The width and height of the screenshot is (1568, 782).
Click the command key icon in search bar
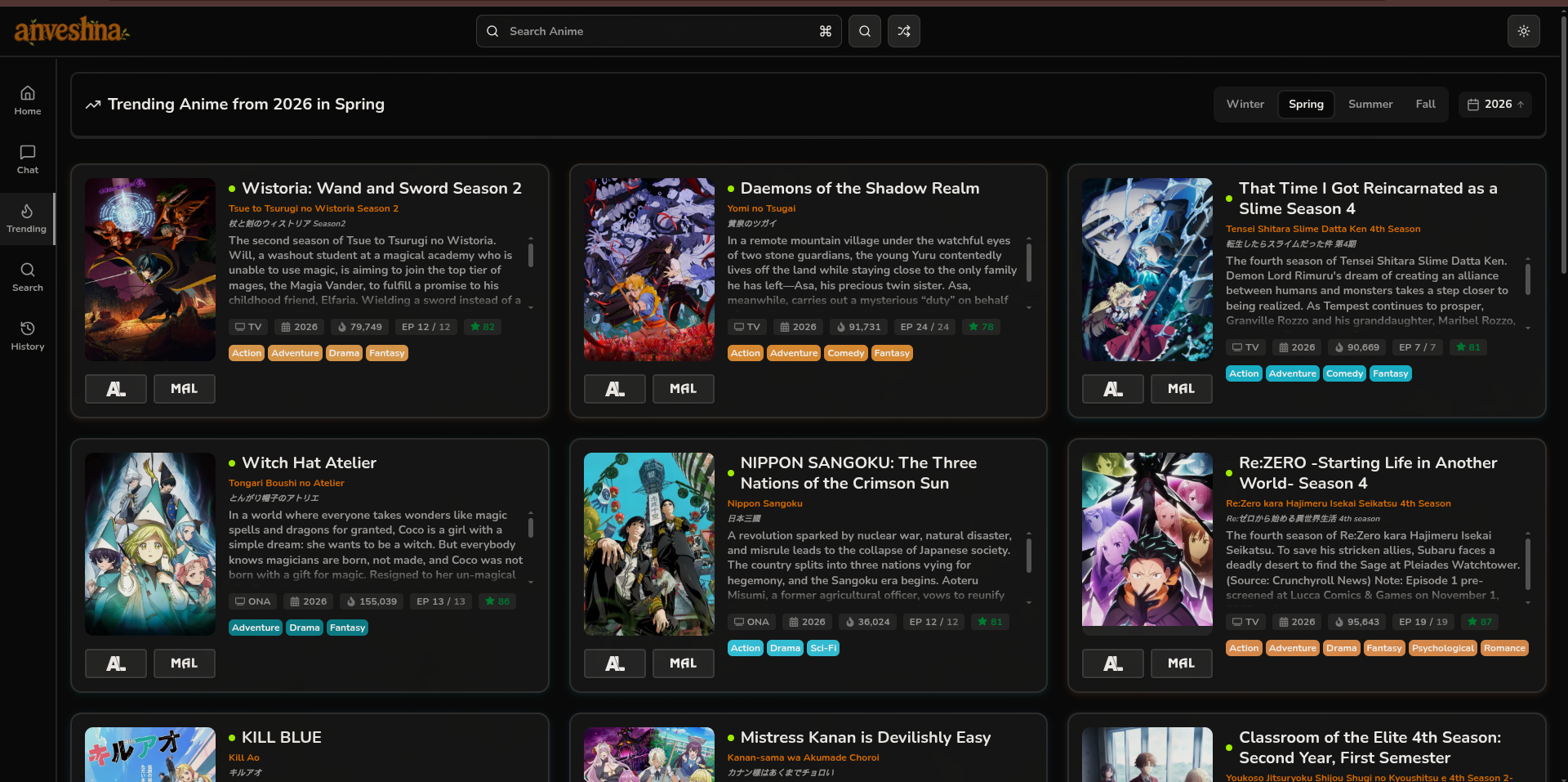tap(825, 31)
